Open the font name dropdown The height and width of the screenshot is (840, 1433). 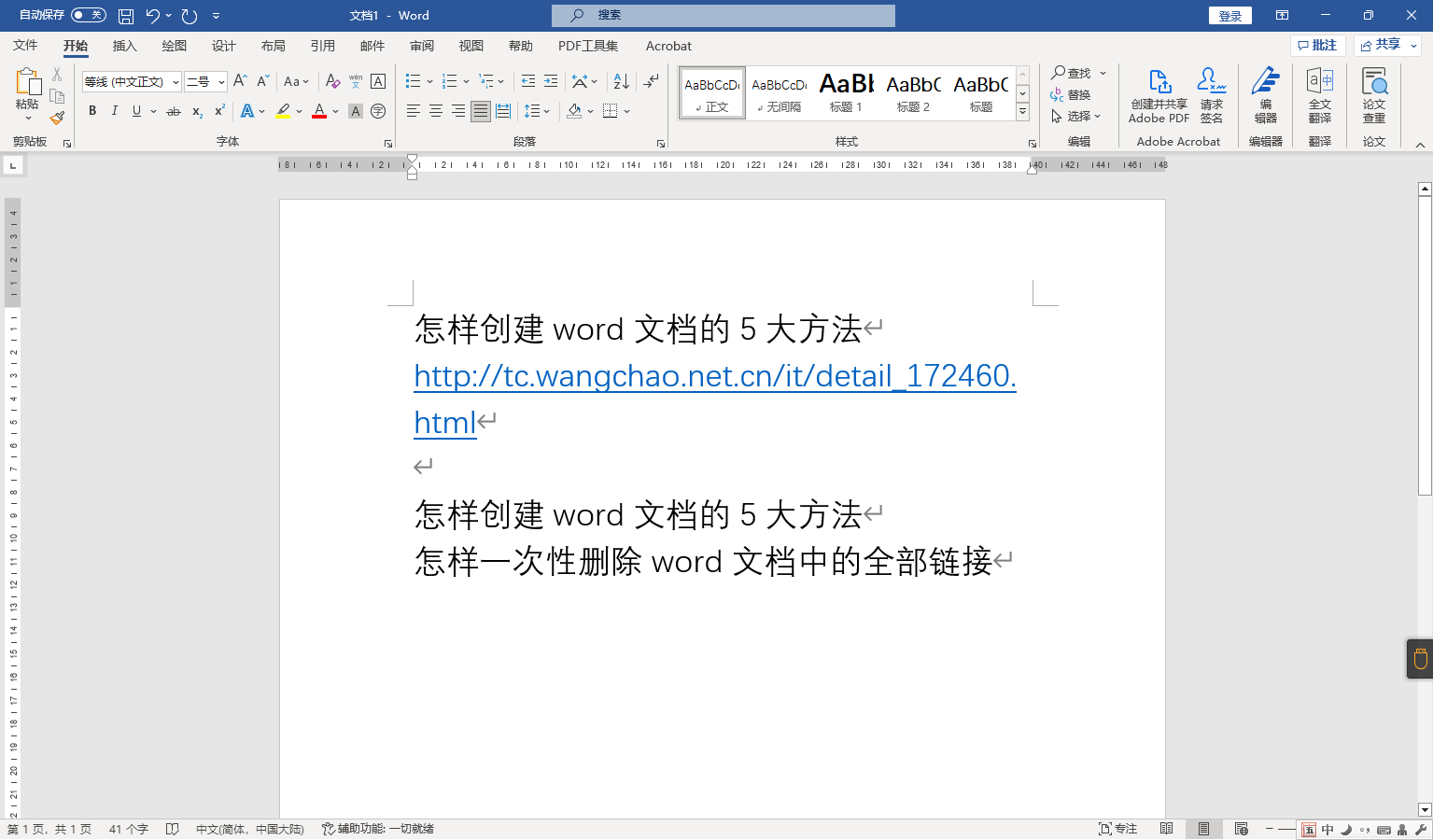coord(176,82)
